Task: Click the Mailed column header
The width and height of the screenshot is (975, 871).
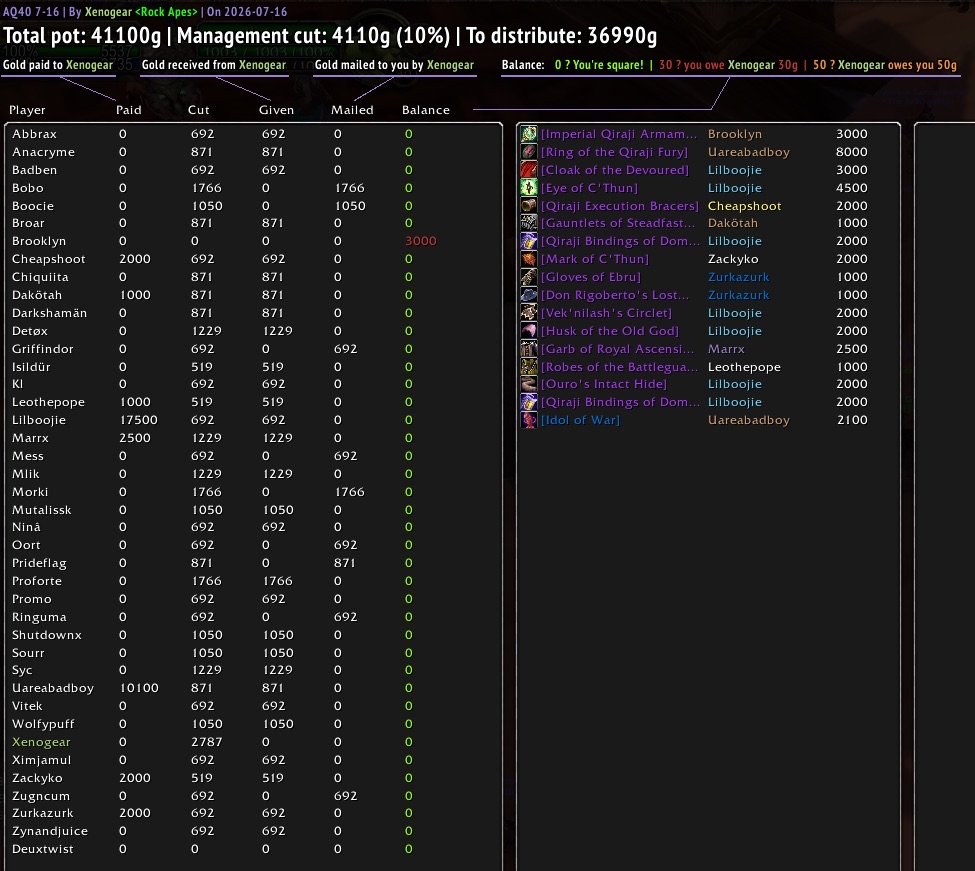Action: 353,110
